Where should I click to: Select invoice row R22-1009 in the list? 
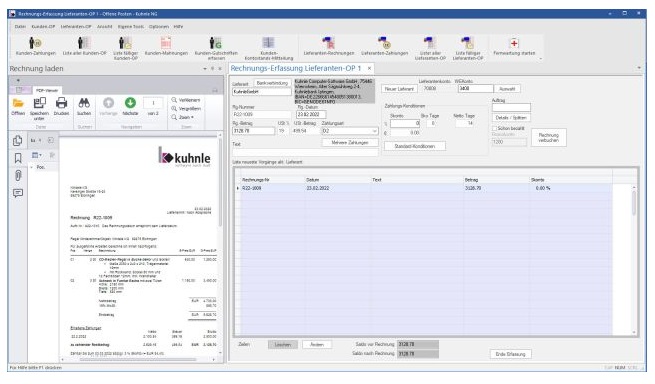pos(424,188)
